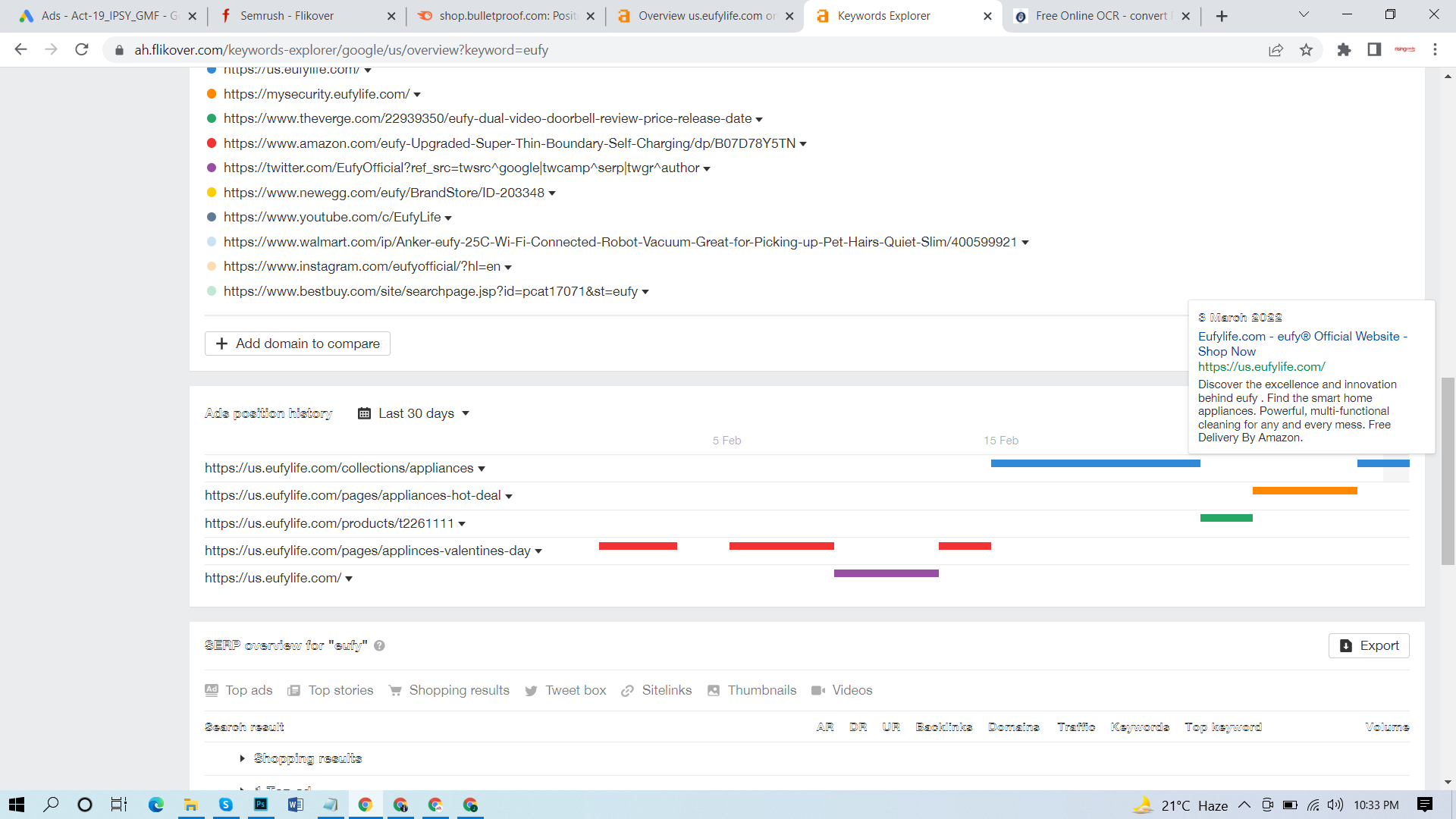Screen dimensions: 1456x819
Task: Open the Last 30 days date dropdown
Action: coord(414,413)
